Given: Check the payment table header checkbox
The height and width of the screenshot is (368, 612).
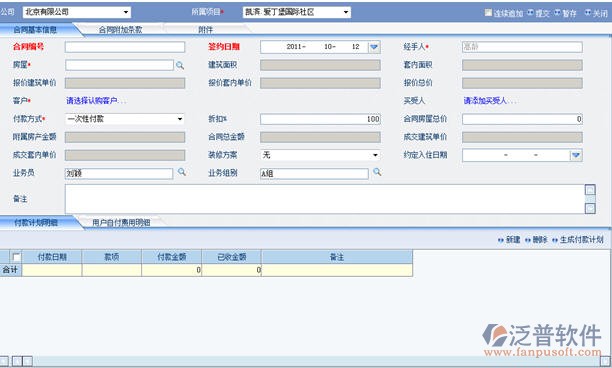Looking at the screenshot, I should click(16, 257).
